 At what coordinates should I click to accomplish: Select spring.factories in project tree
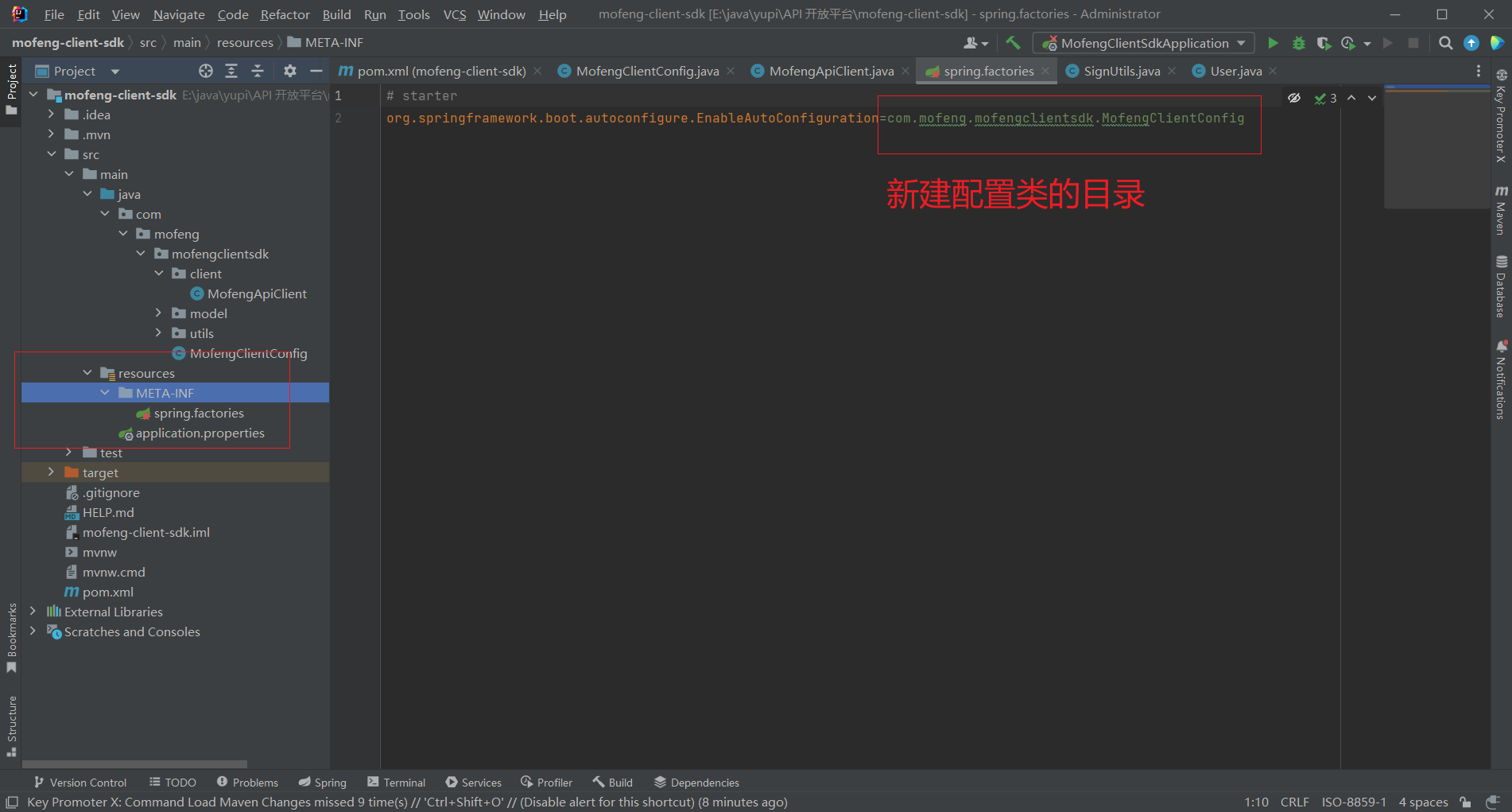point(199,413)
